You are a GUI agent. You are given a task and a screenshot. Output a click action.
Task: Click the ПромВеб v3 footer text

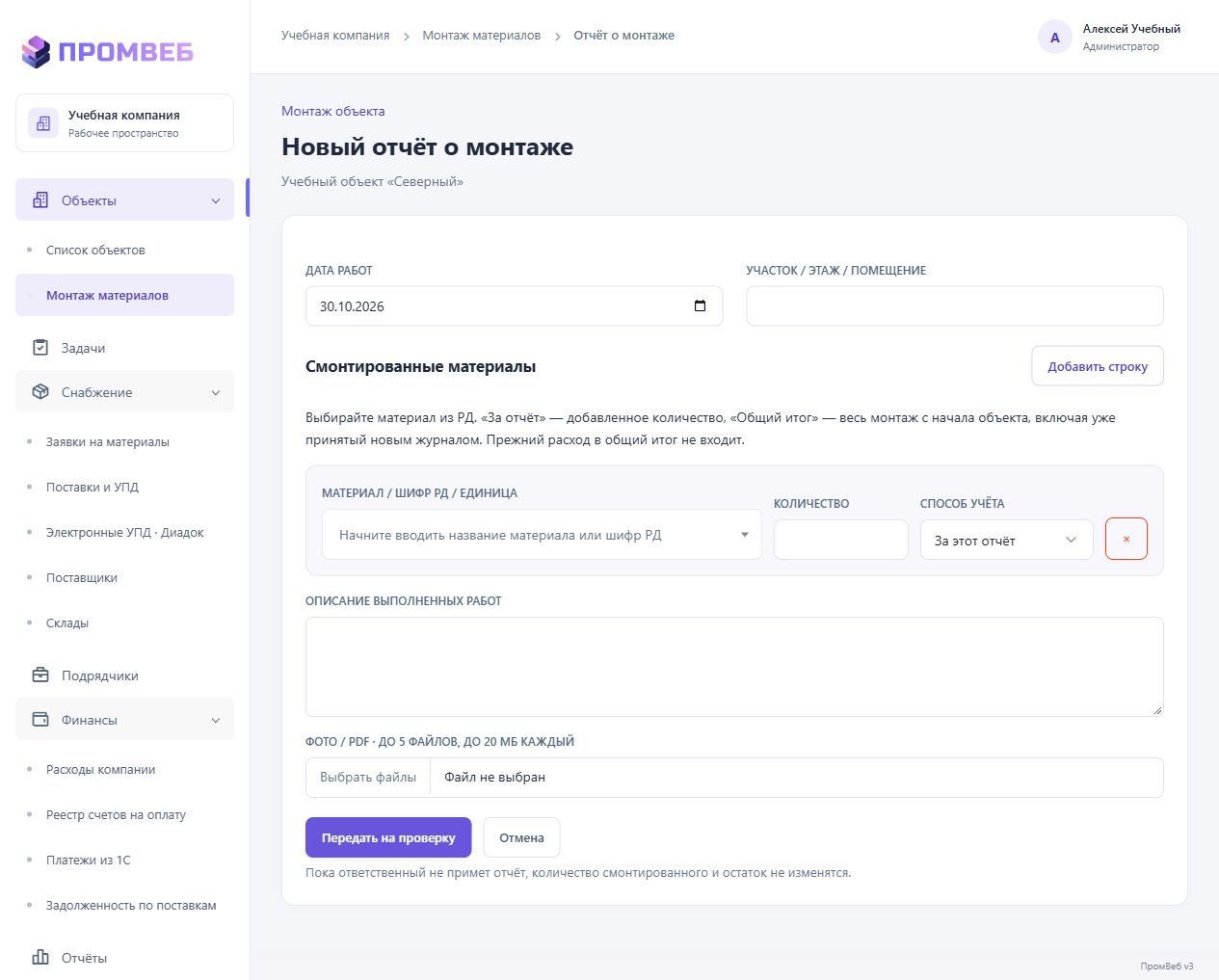point(1166,966)
